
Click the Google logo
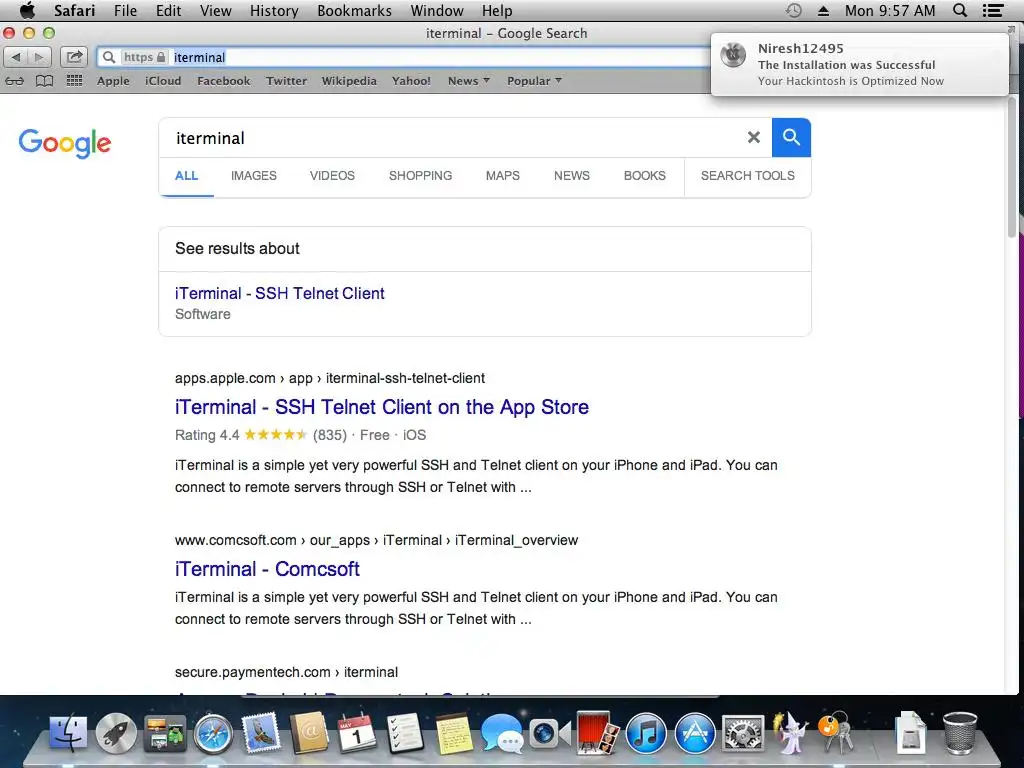pos(65,143)
